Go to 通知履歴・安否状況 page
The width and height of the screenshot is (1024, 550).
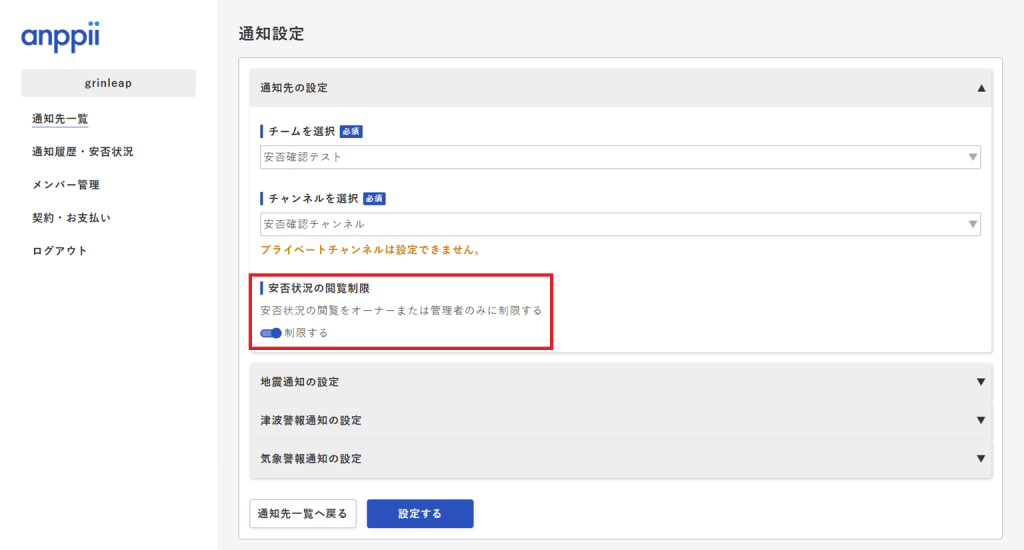[x=82, y=152]
